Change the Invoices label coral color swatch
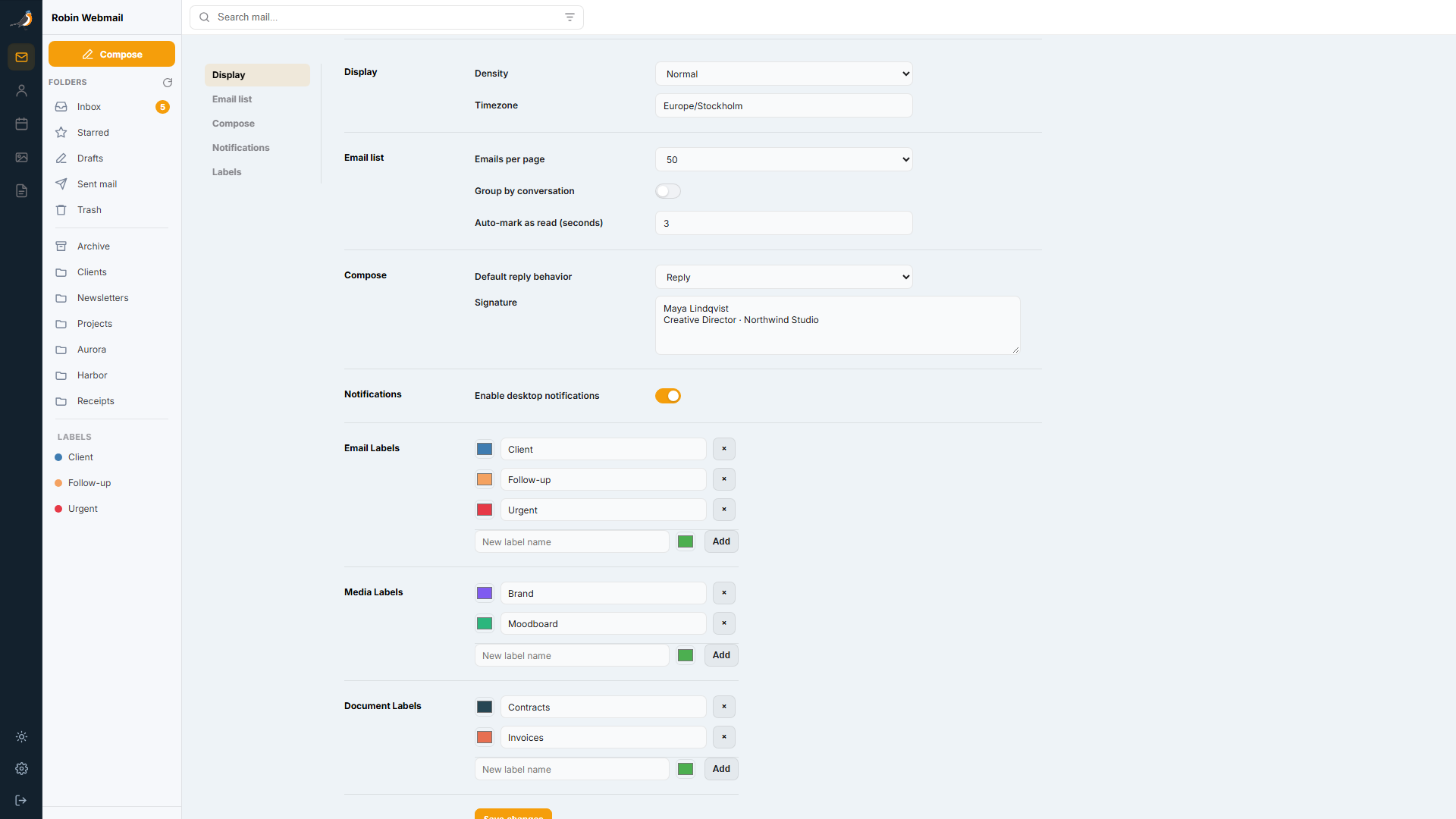Screen dimensions: 1456x819 485,737
